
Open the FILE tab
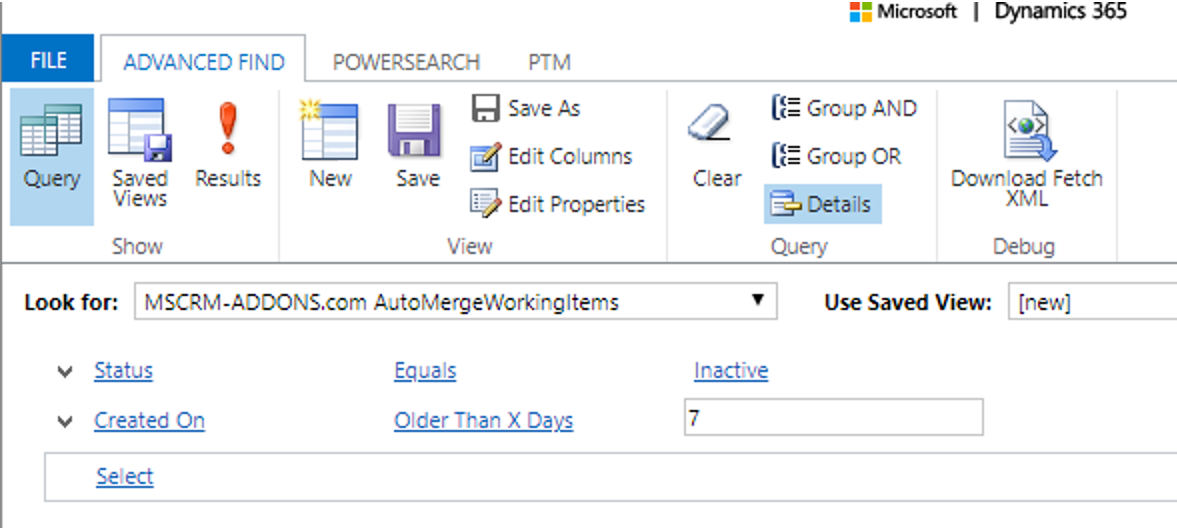point(48,61)
